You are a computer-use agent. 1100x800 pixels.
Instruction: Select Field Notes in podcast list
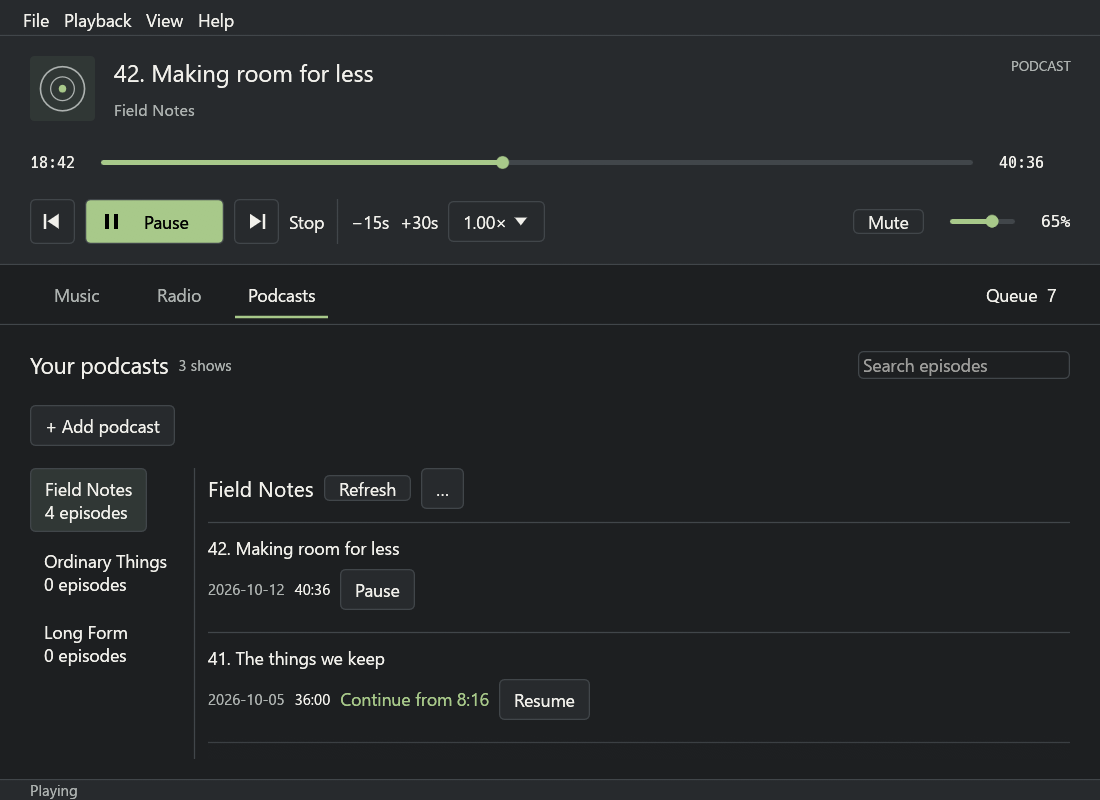[x=88, y=500]
